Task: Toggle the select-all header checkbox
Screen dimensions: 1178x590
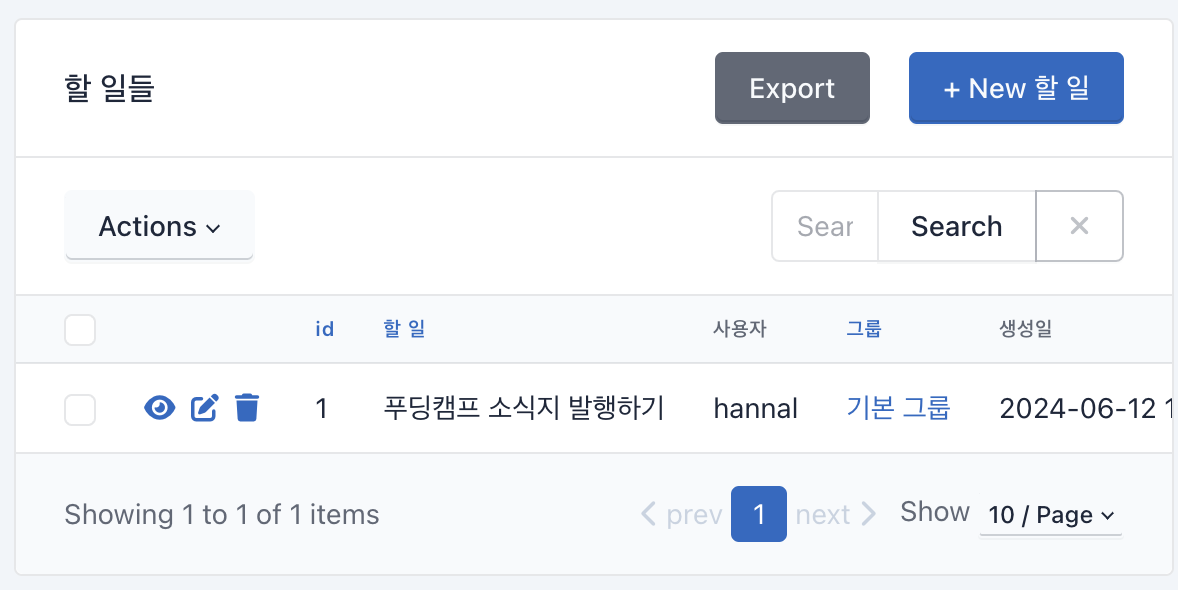Action: click(80, 330)
